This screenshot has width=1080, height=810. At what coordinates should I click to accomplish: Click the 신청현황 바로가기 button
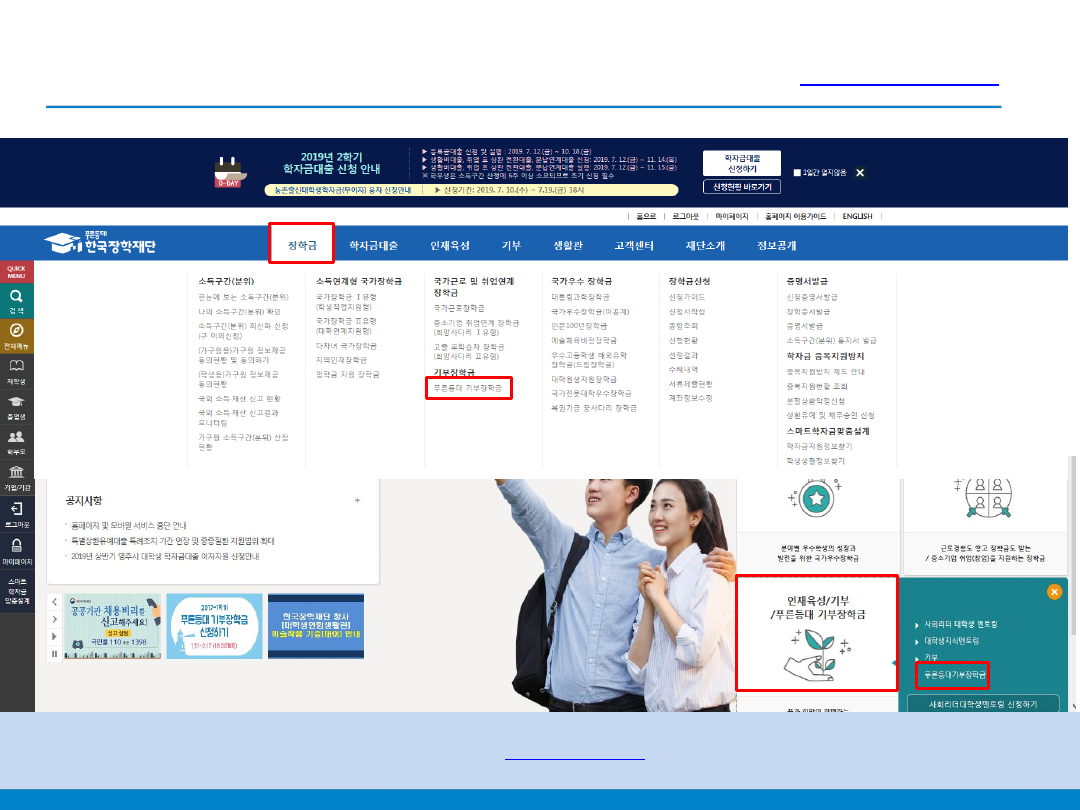741,187
